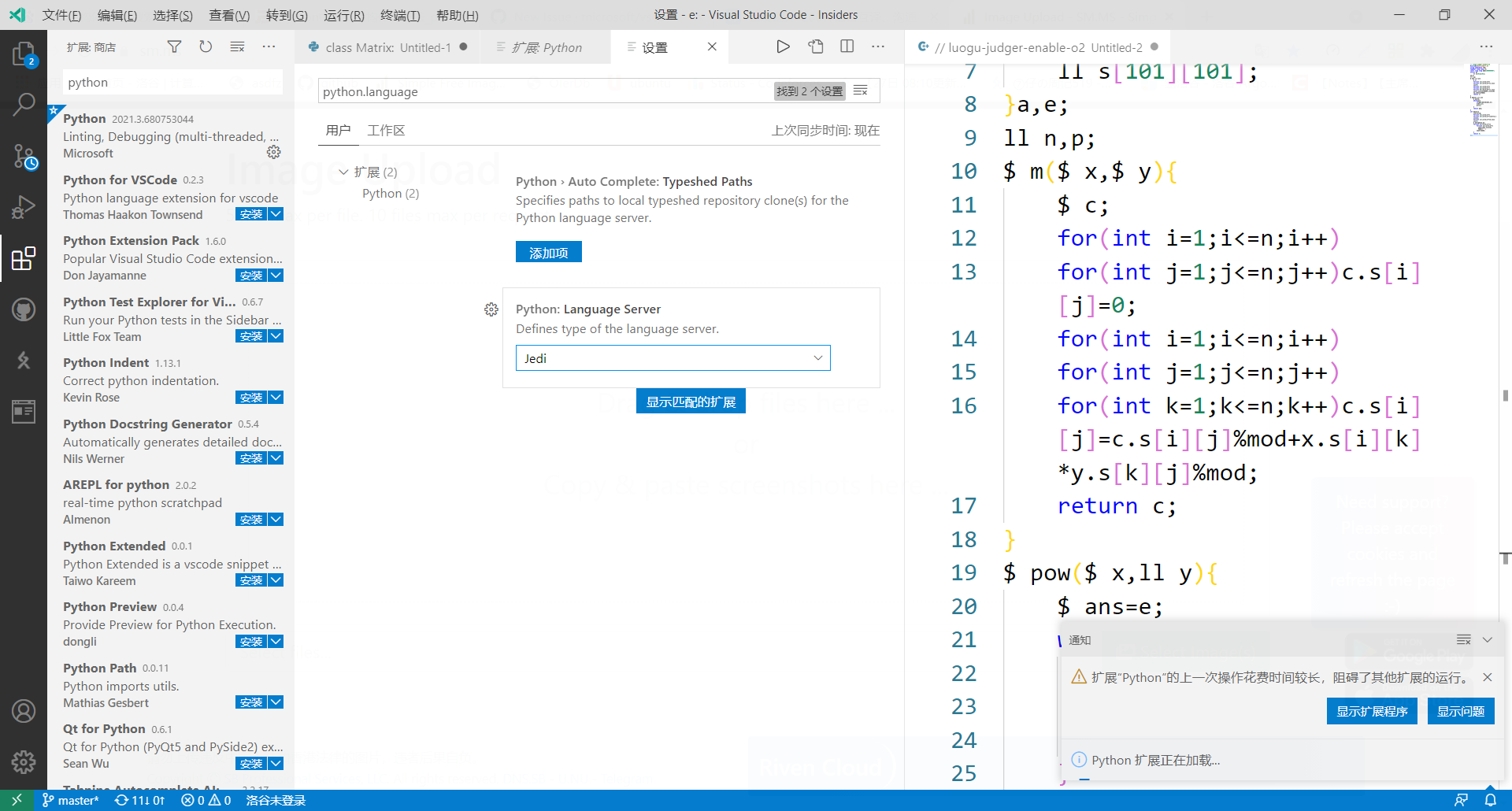
Task: Open extensions panel more actions menu
Action: 269,47
